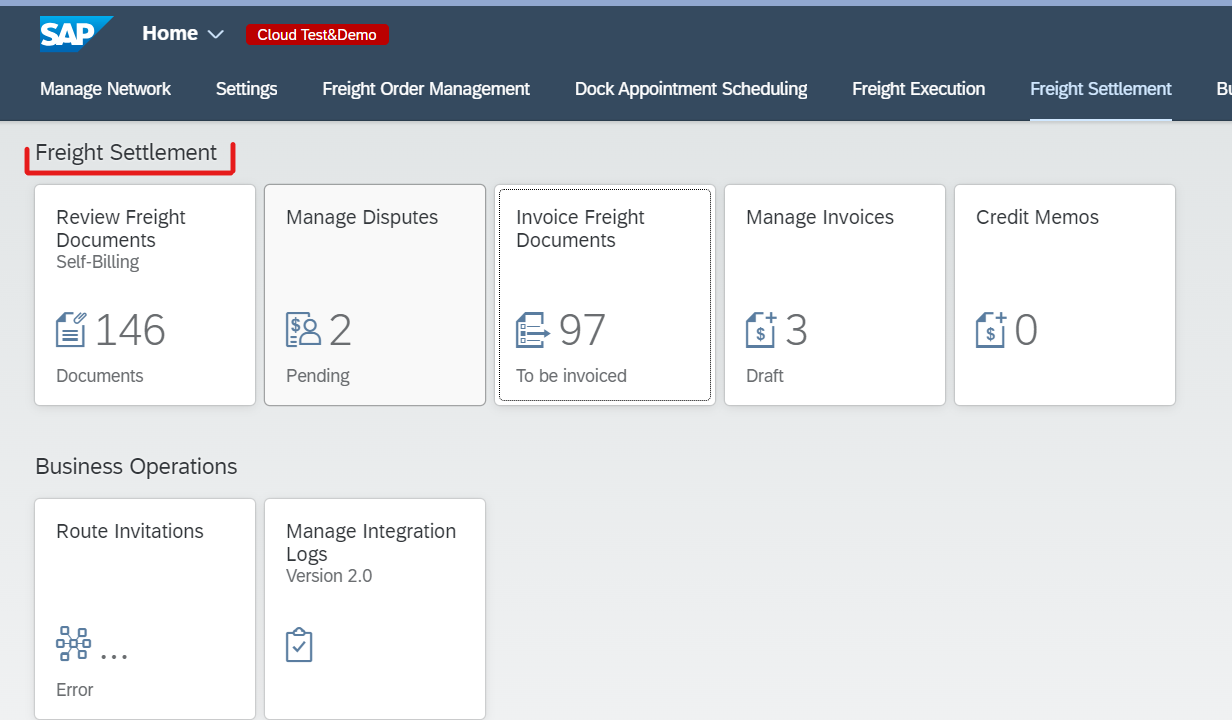Screen dimensions: 1232x720
Task: Select the Manage Network menu item
Action: pyautogui.click(x=105, y=89)
